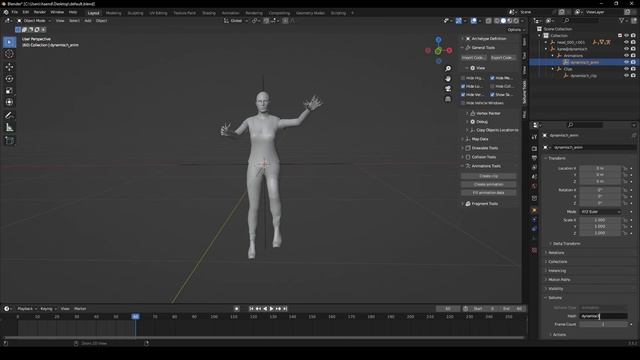Select the Measure tool
The height and width of the screenshot is (360, 640).
coord(9,128)
